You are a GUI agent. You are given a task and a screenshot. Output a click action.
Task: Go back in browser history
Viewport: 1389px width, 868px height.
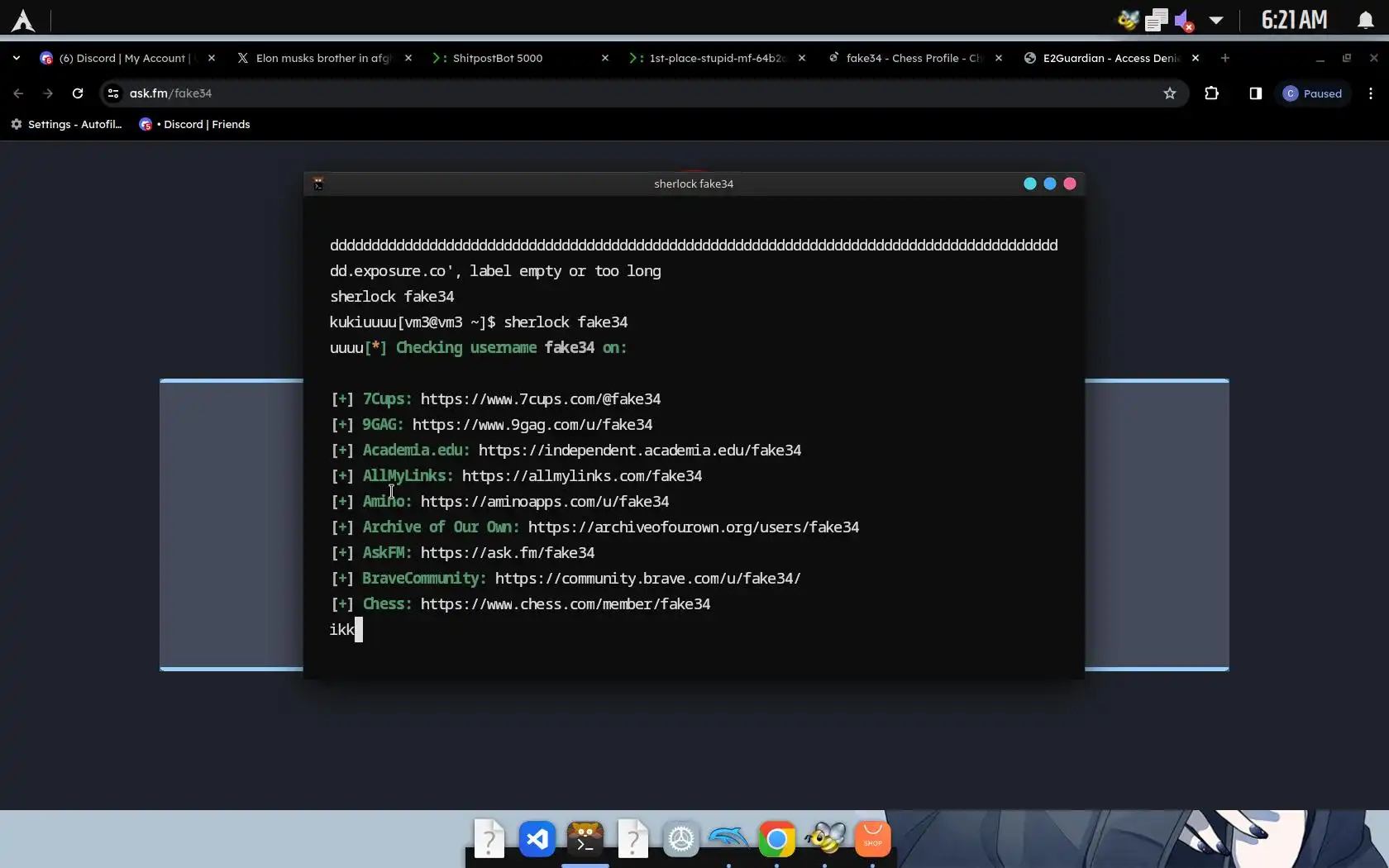pos(18,93)
